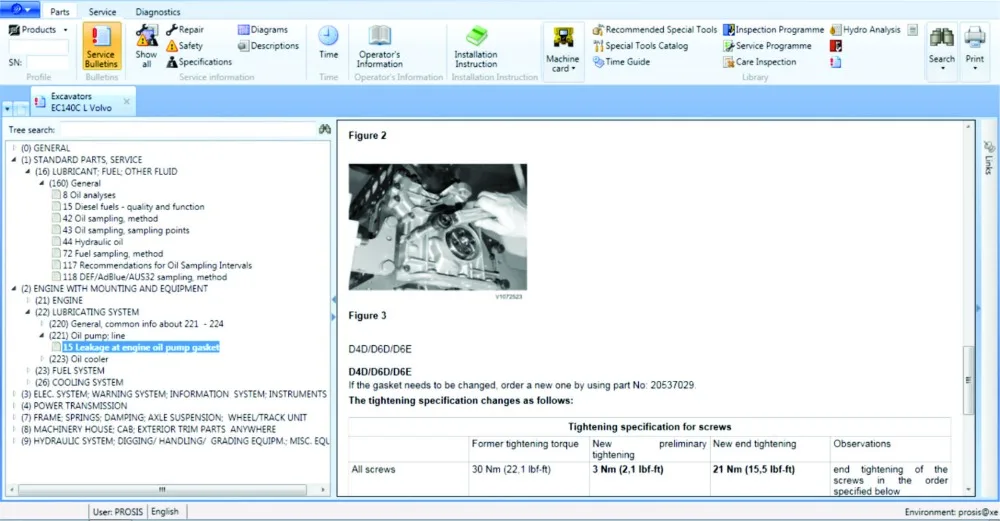Collapse (22) LUBRICATING SYSTEM node
The image size is (1000, 521).
[27, 312]
